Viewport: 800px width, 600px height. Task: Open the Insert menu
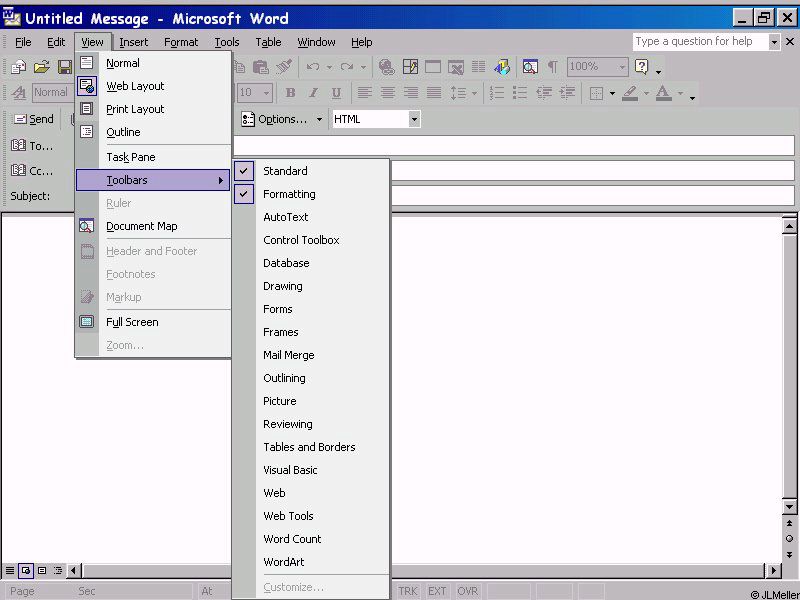point(133,42)
